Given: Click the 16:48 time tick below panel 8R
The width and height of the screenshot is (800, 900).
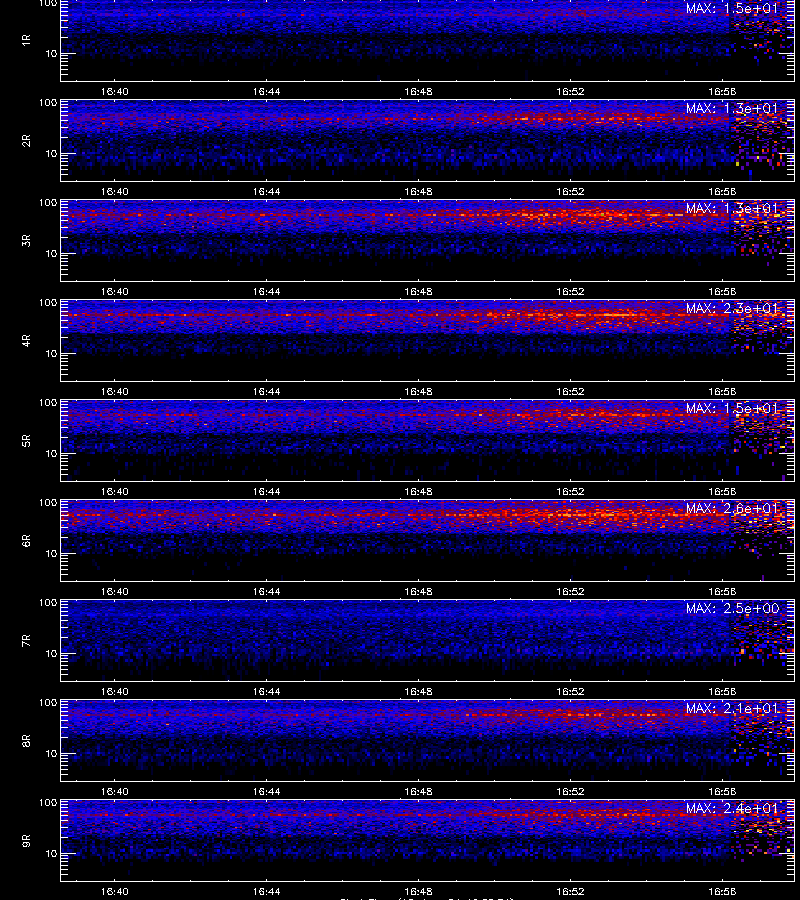Looking at the screenshot, I should (x=418, y=791).
